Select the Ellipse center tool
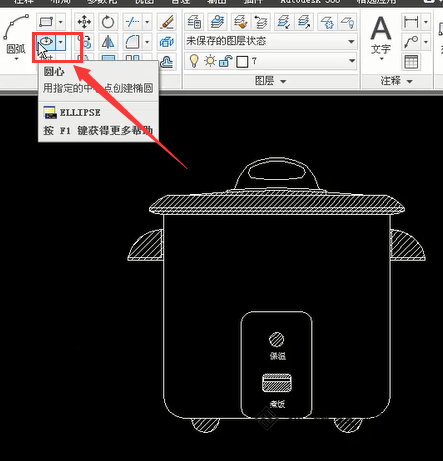 click(46, 42)
